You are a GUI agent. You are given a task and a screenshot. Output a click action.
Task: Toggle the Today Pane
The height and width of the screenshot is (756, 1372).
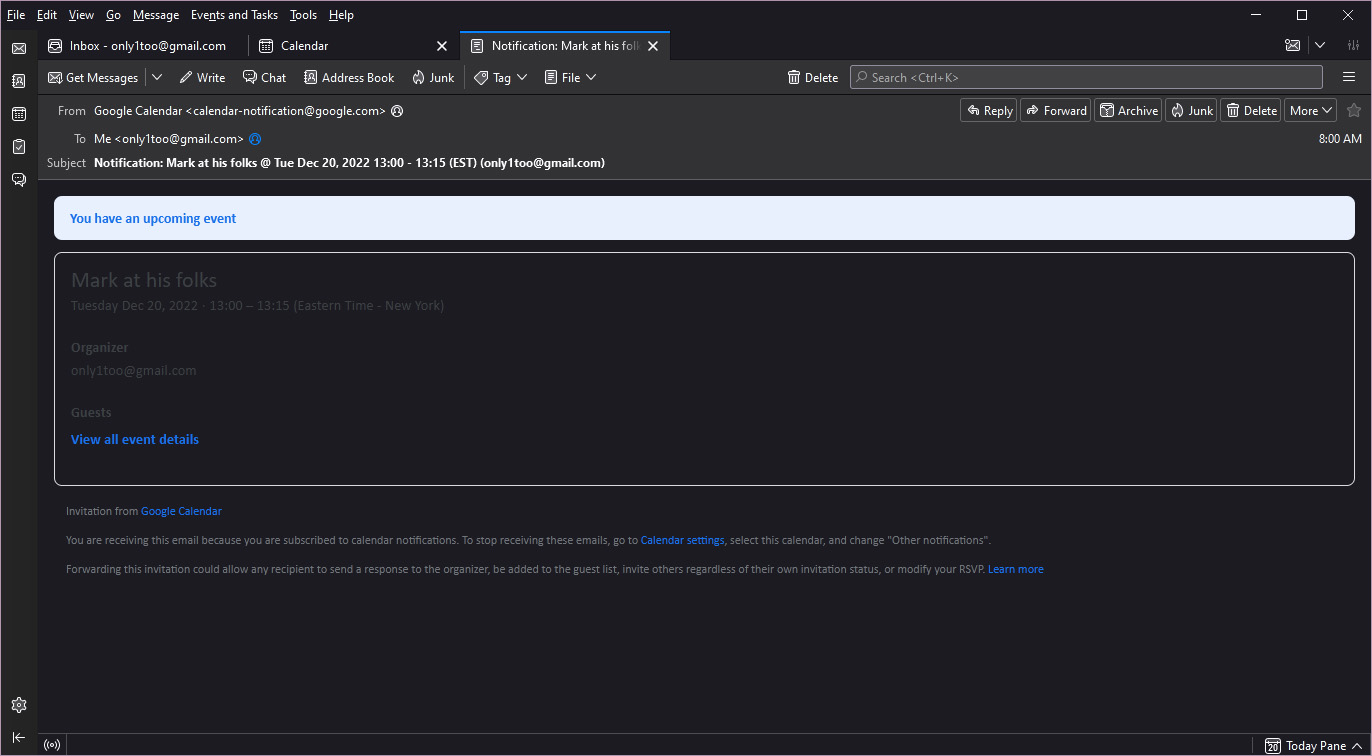pyautogui.click(x=1306, y=746)
